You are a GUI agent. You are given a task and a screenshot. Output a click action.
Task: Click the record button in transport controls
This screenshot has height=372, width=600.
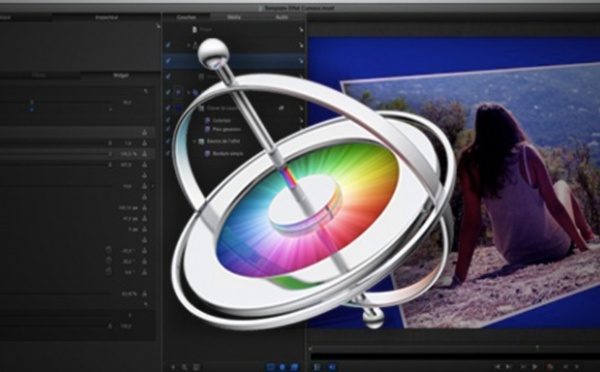pos(550,367)
